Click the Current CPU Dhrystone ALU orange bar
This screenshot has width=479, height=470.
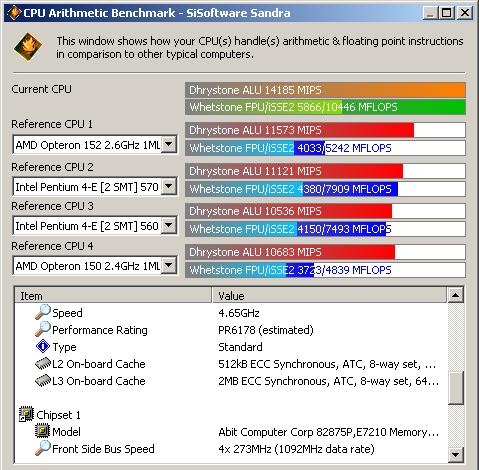coord(325,90)
